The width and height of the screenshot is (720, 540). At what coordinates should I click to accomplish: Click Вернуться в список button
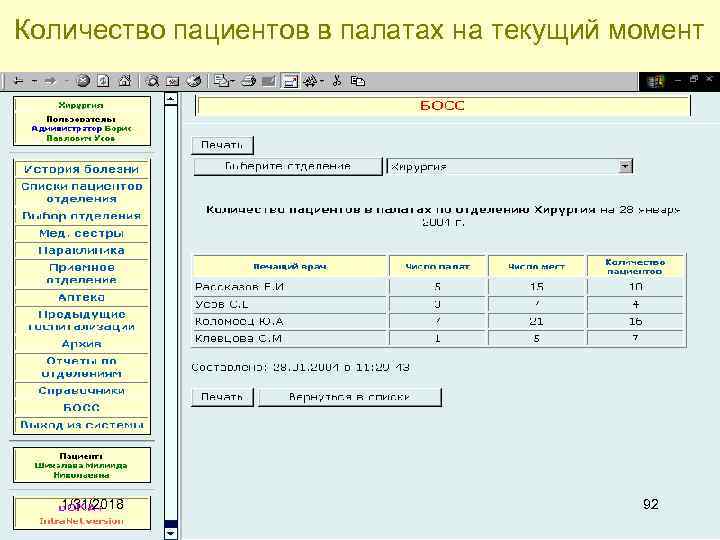(349, 397)
